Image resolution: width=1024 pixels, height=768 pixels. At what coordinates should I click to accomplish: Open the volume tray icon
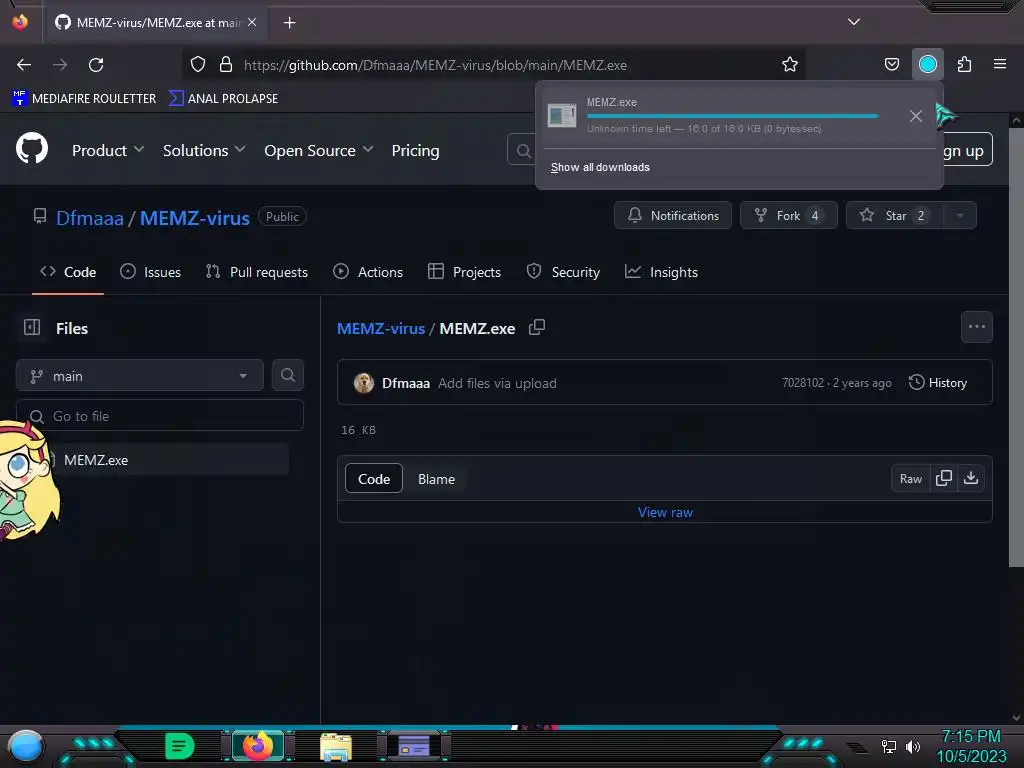(913, 746)
